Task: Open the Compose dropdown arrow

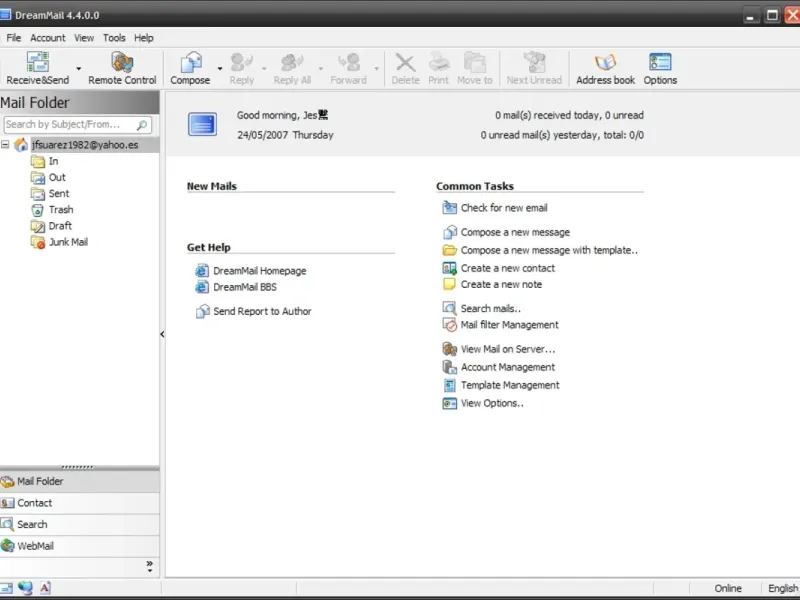Action: [220, 69]
